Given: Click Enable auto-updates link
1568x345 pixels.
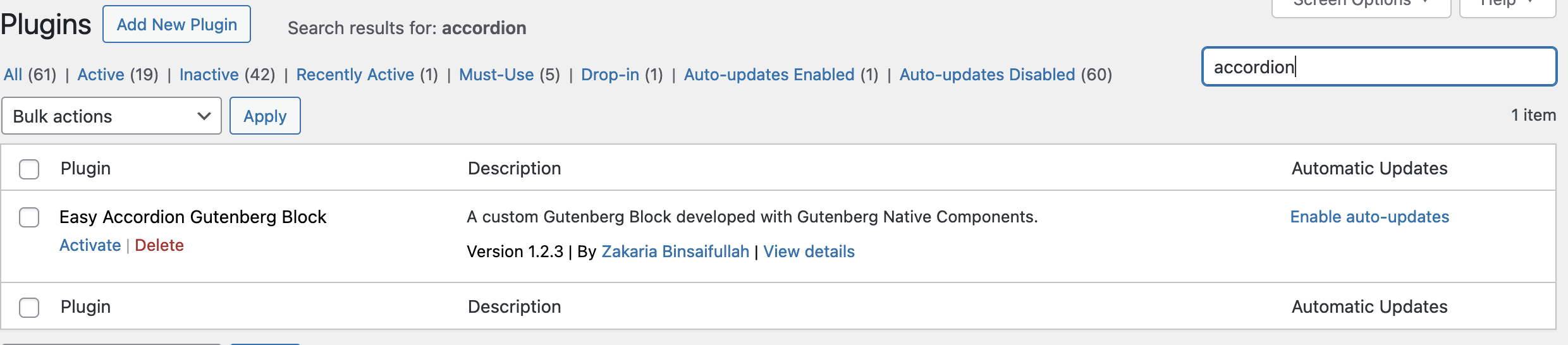Looking at the screenshot, I should pyautogui.click(x=1369, y=217).
